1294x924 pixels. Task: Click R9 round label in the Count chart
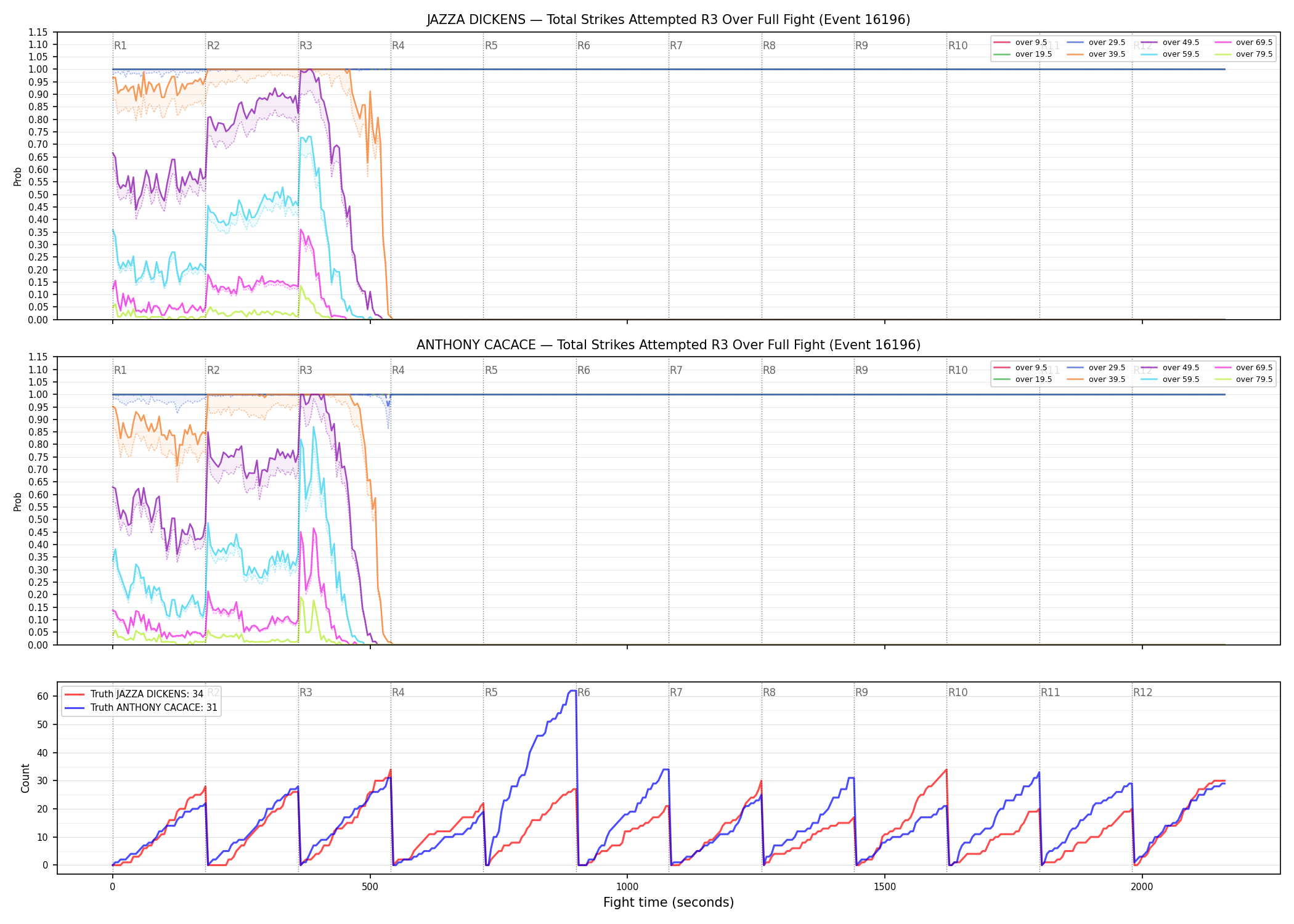[x=861, y=692]
